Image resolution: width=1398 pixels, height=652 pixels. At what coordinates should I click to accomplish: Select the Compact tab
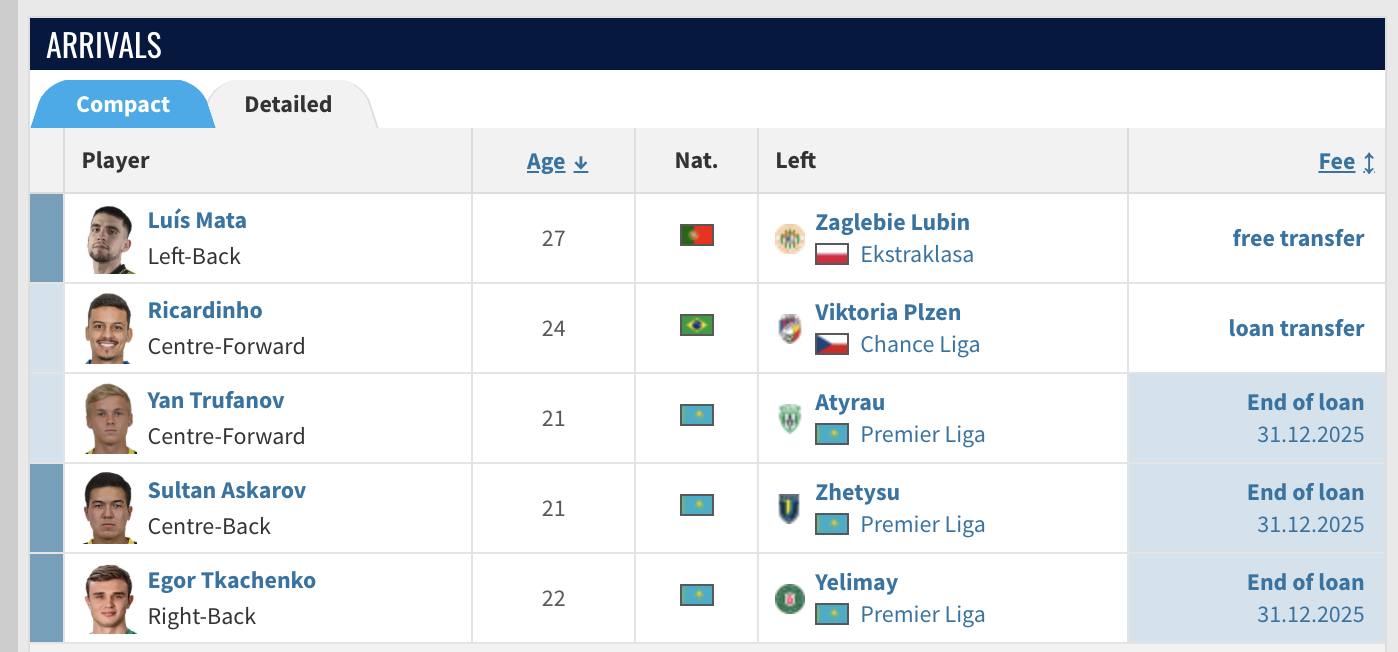click(x=123, y=104)
